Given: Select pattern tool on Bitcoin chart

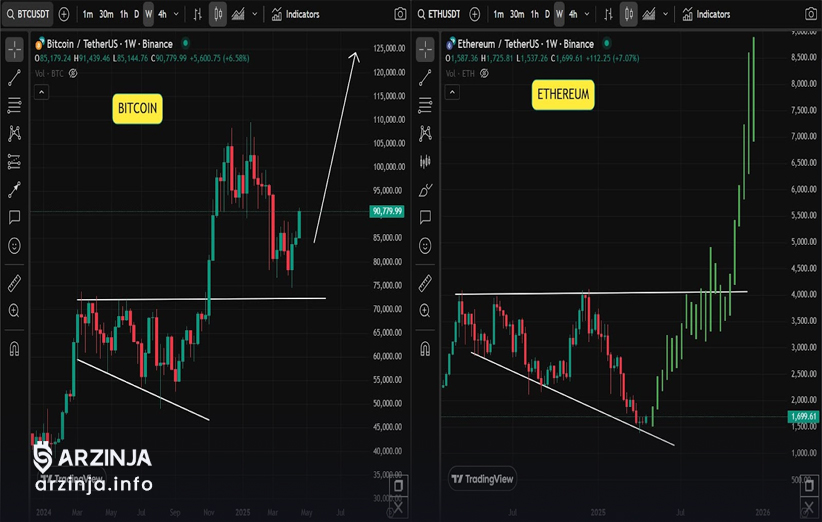Looking at the screenshot, I should pyautogui.click(x=15, y=134).
